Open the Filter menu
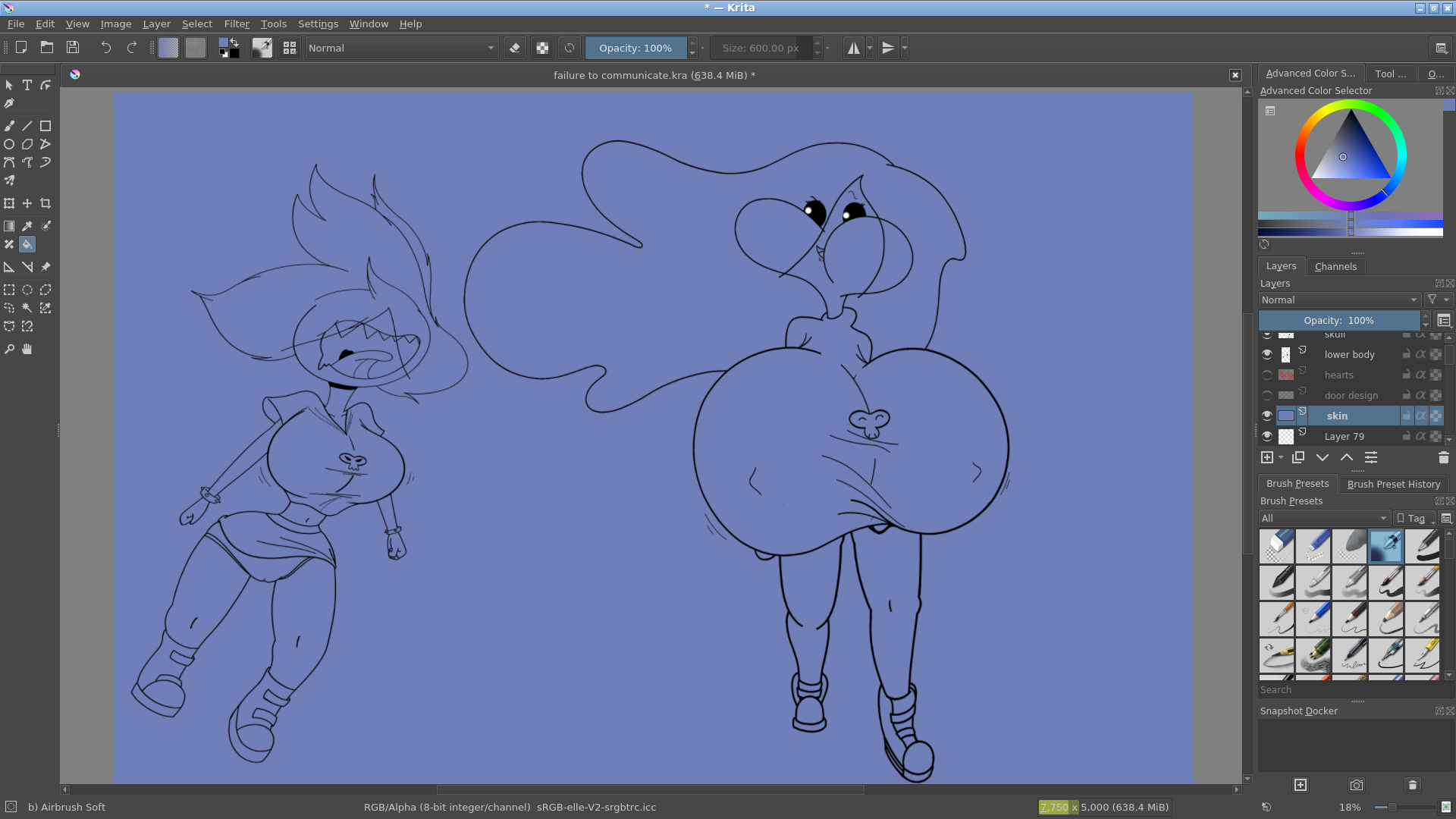 coord(236,24)
